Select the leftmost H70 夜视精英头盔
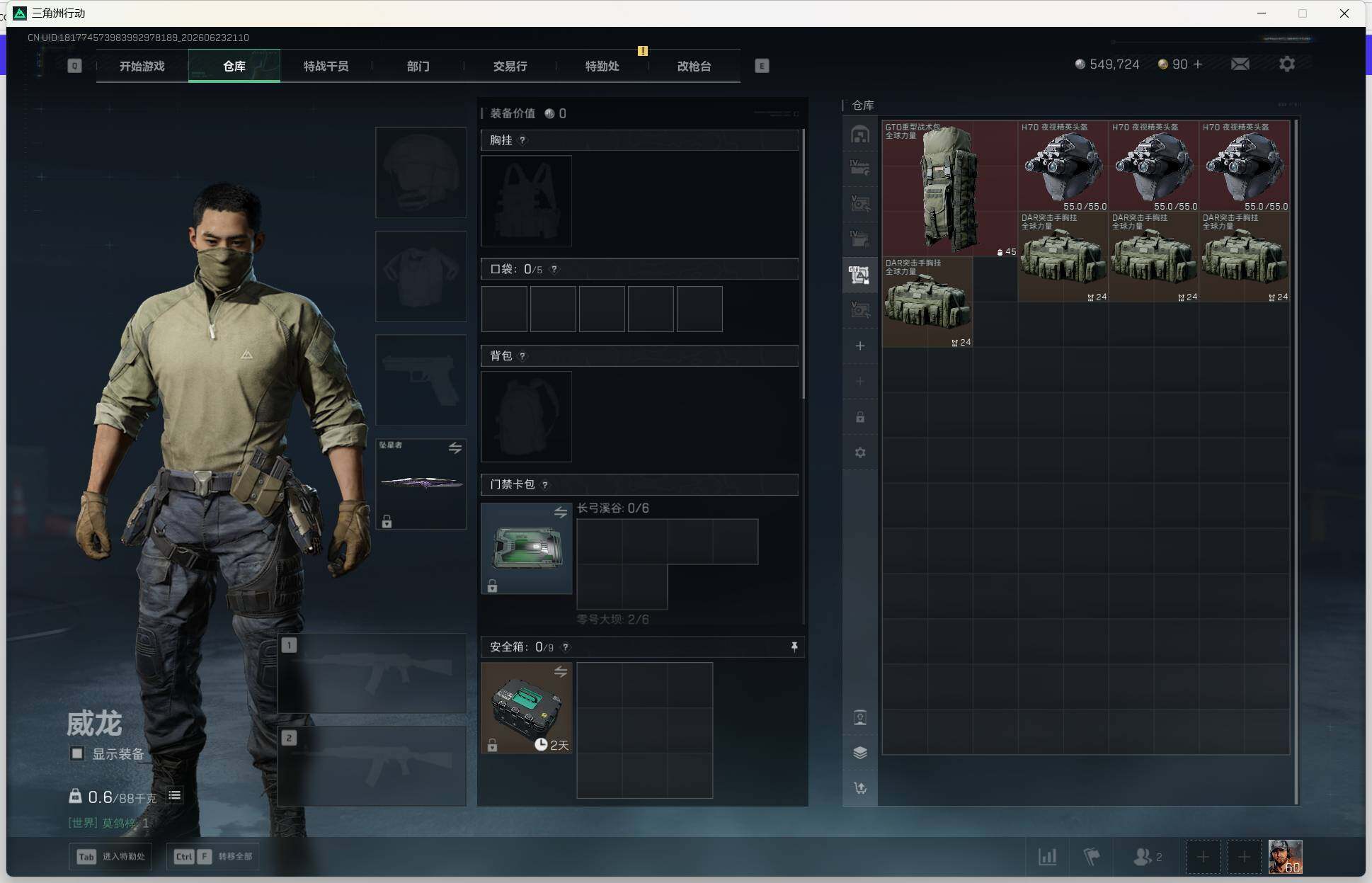The image size is (1372, 883). coord(1063,166)
